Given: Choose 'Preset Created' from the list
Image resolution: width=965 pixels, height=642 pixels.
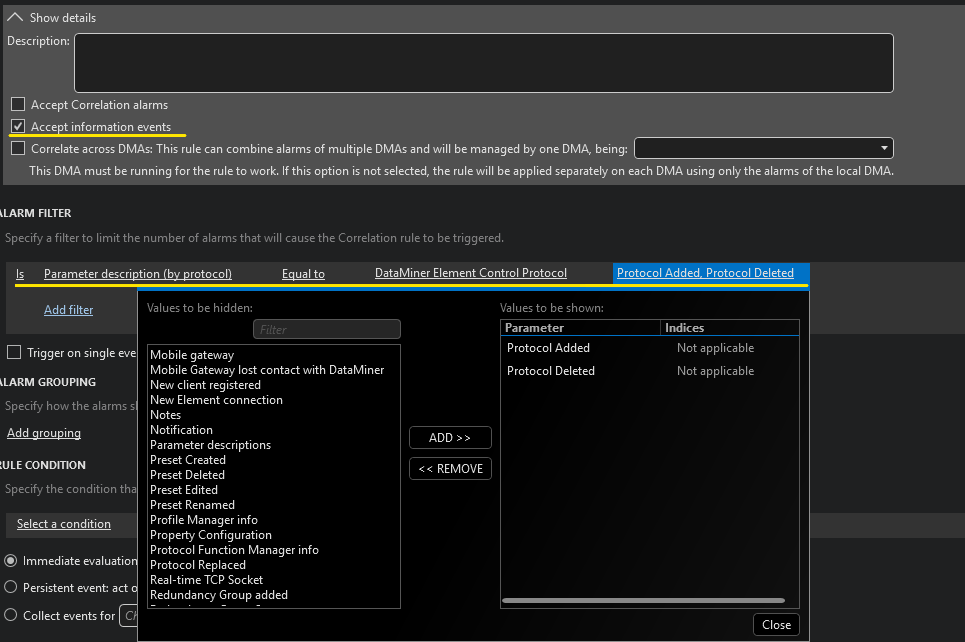Looking at the screenshot, I should tap(188, 460).
